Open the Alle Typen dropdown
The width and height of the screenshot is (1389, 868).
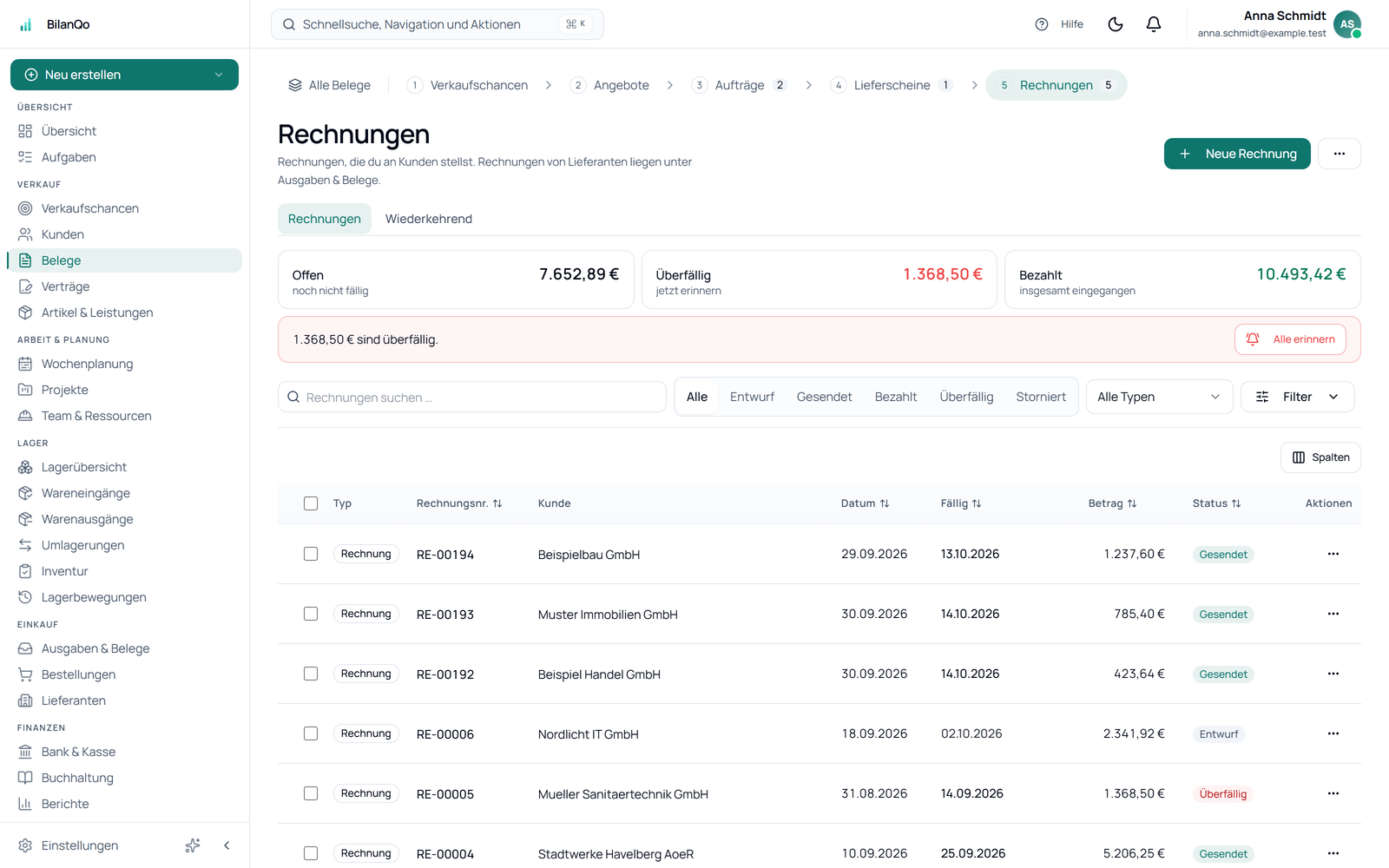point(1159,397)
